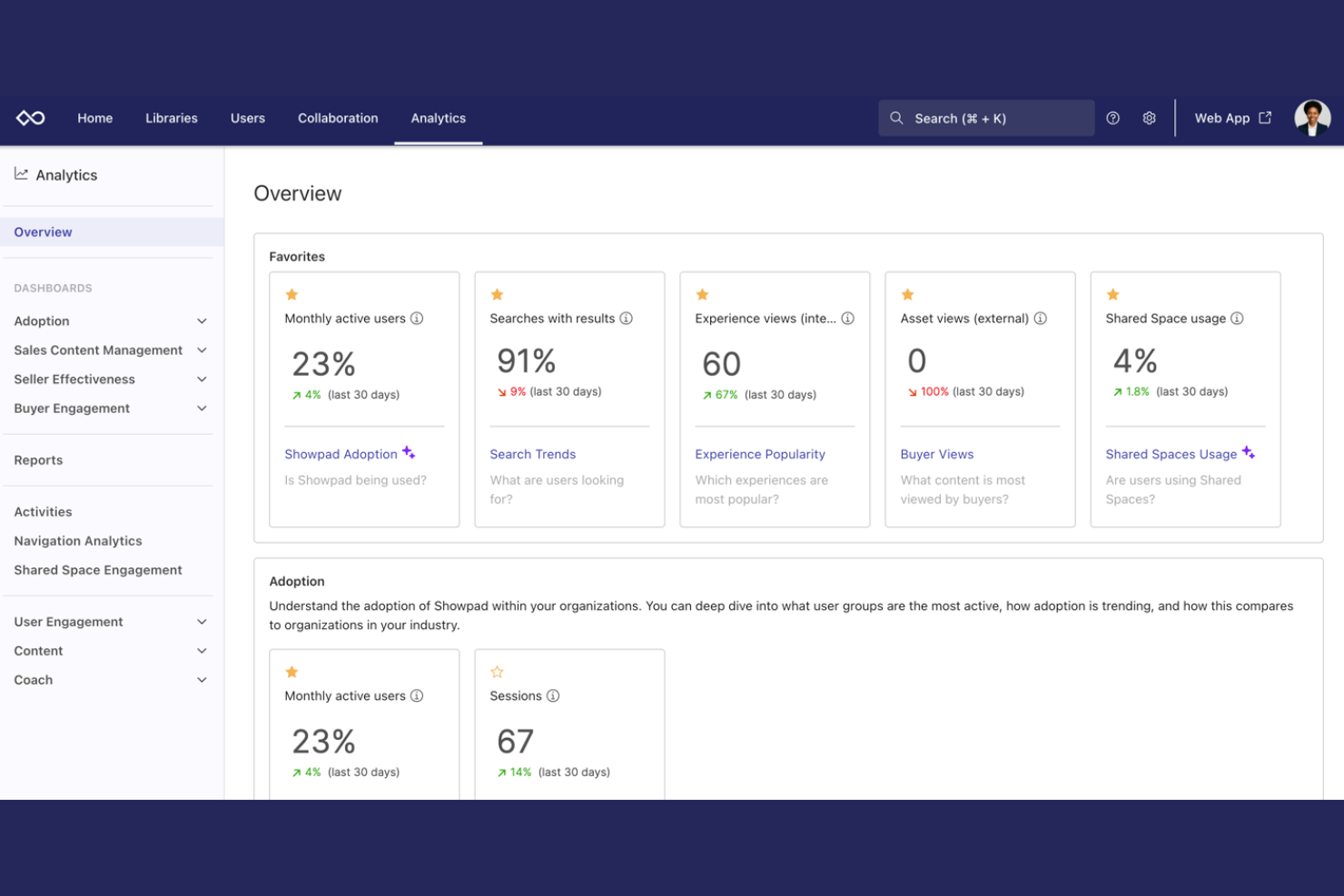Open the help question mark icon
The height and width of the screenshot is (896, 1344).
pos(1112,118)
